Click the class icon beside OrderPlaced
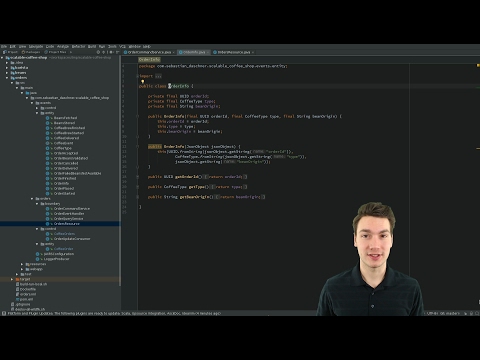 (47, 188)
